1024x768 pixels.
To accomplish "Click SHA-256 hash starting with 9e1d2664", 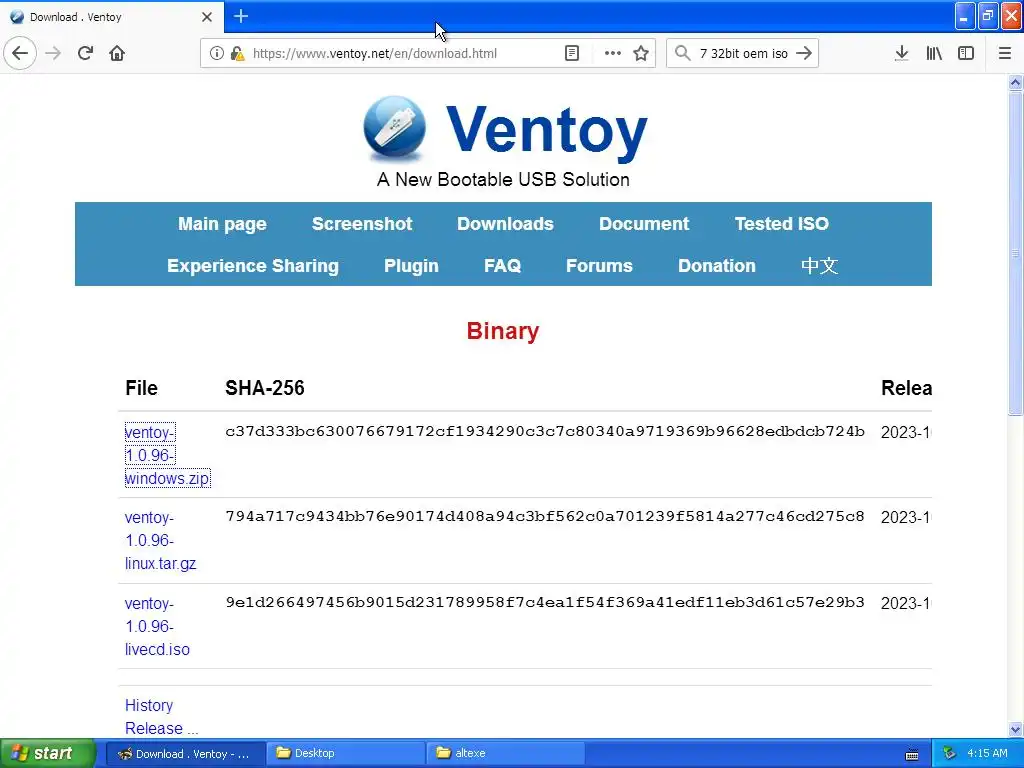I will [545, 601].
